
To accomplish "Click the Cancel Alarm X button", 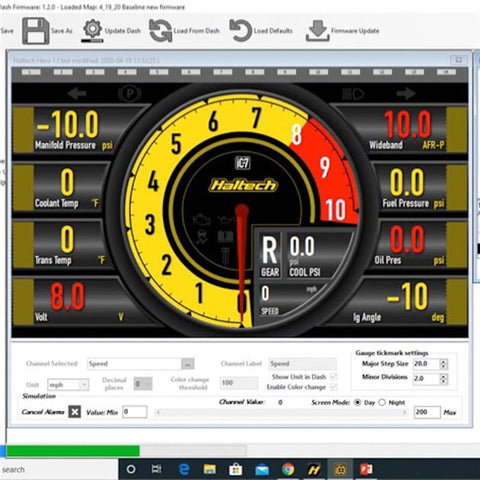I will coord(75,412).
